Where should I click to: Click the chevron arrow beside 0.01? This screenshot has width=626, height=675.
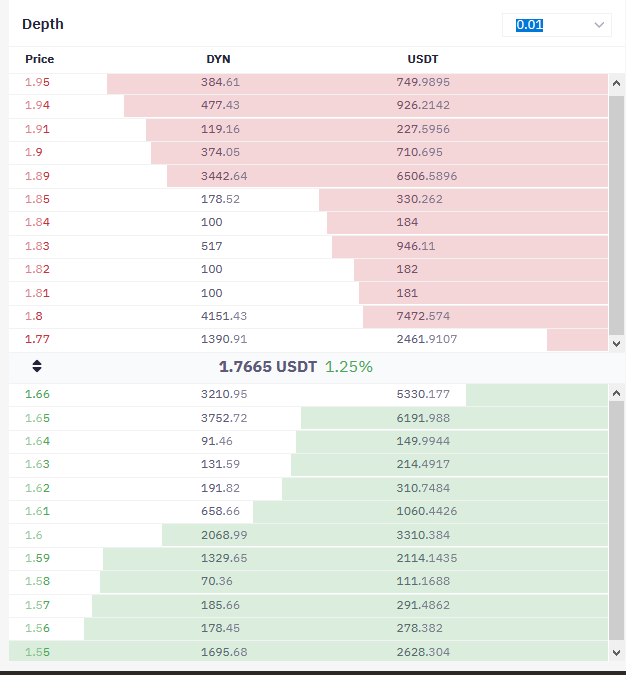(599, 25)
